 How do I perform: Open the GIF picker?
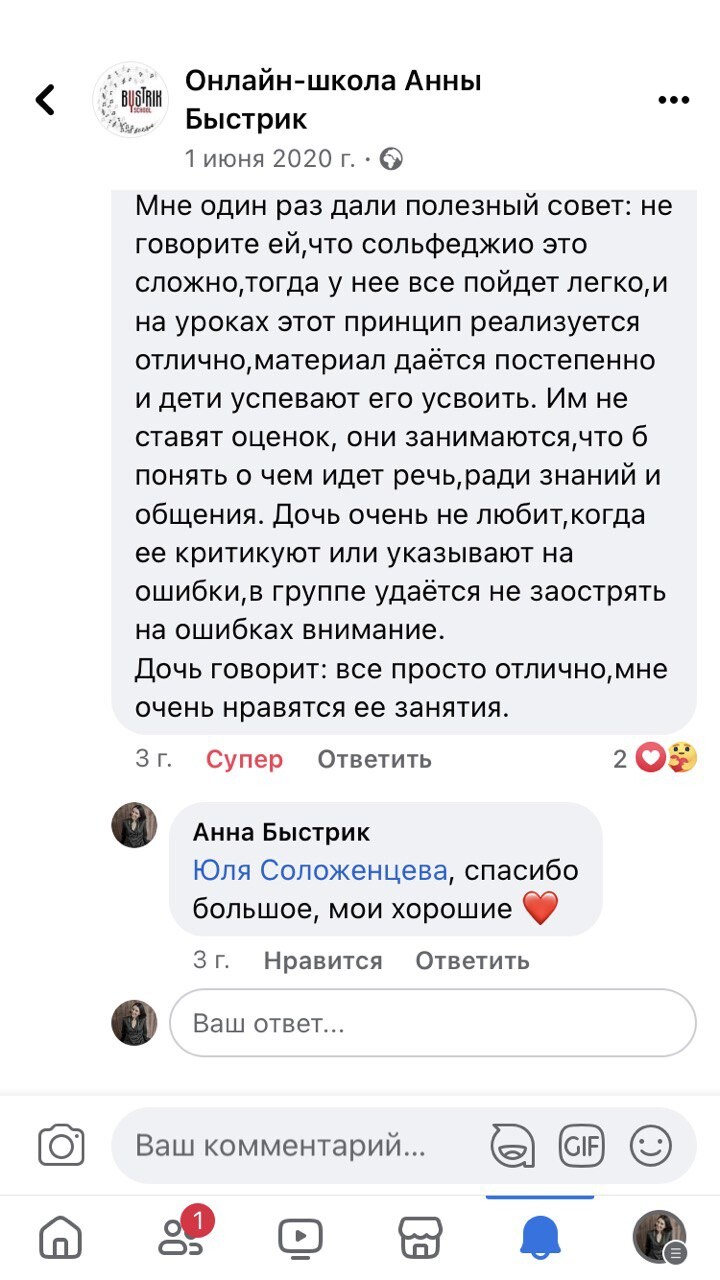point(581,1145)
